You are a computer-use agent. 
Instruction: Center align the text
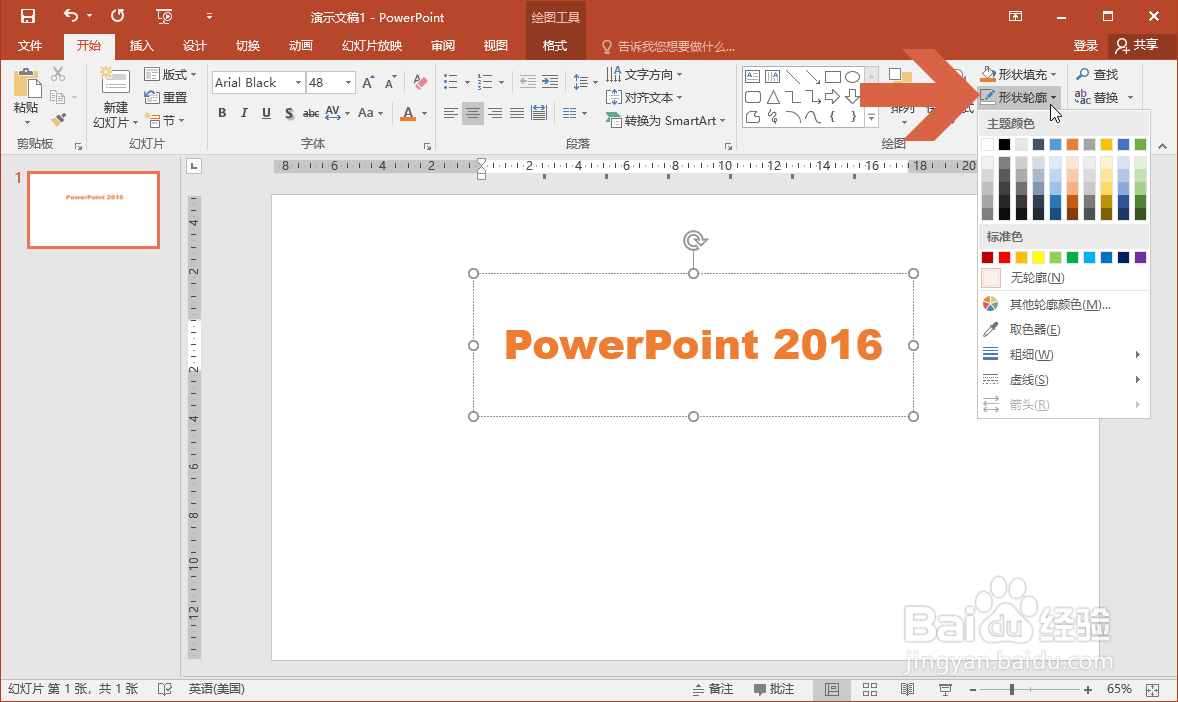tap(473, 113)
